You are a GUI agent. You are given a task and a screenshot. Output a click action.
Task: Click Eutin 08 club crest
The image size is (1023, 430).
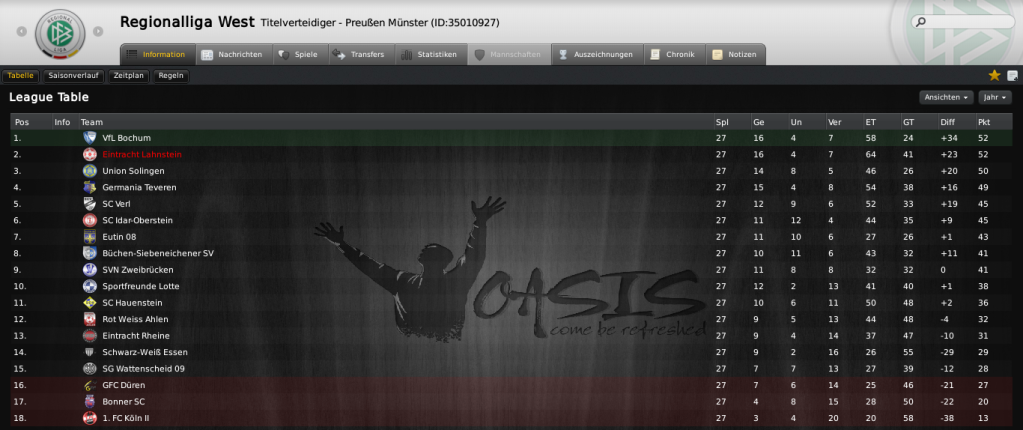pyautogui.click(x=89, y=237)
